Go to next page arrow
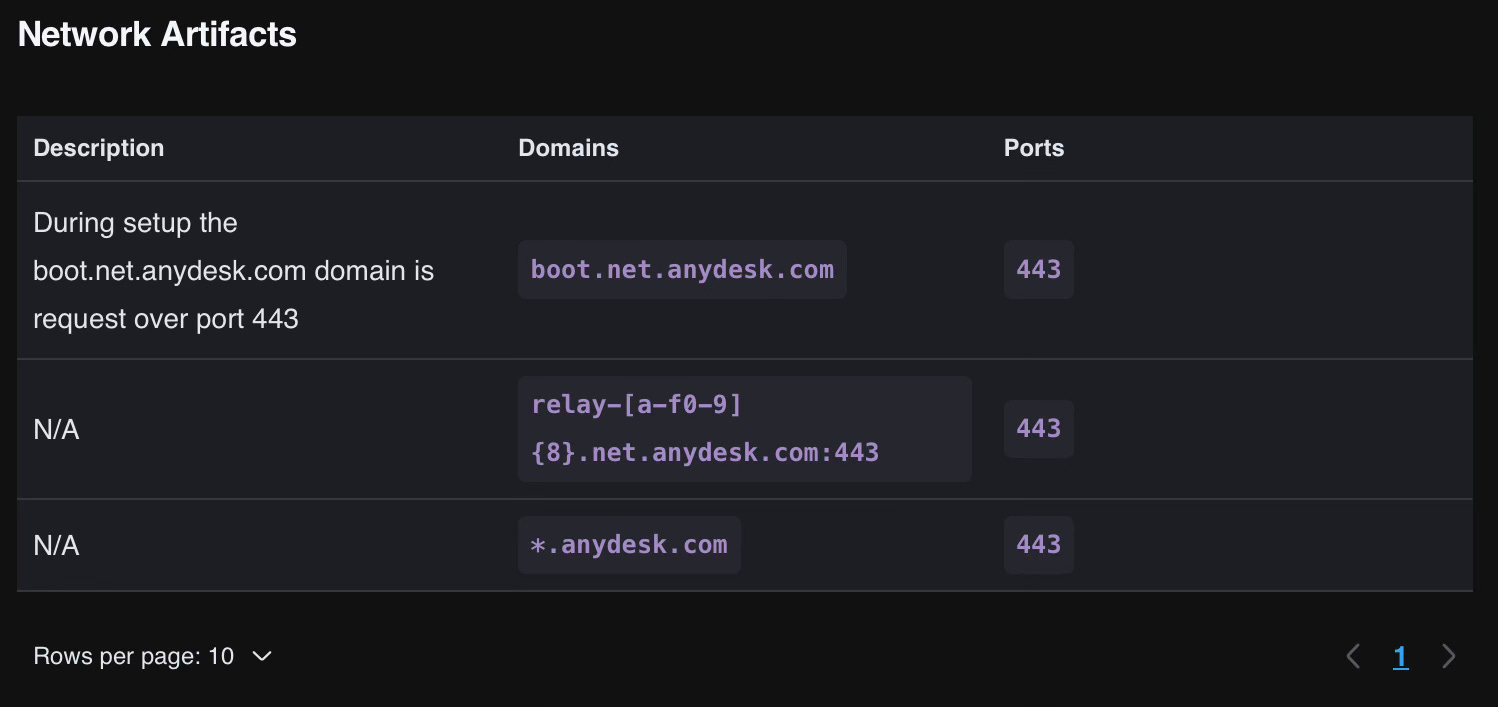Viewport: 1498px width, 707px height. [x=1448, y=656]
